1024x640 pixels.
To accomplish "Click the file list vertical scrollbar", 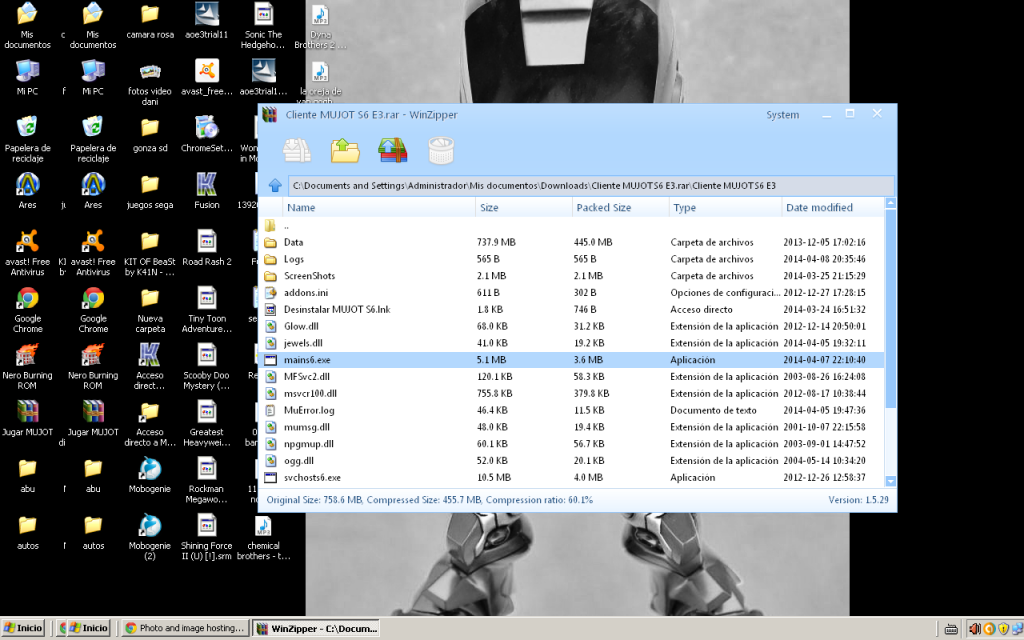I will (890, 350).
